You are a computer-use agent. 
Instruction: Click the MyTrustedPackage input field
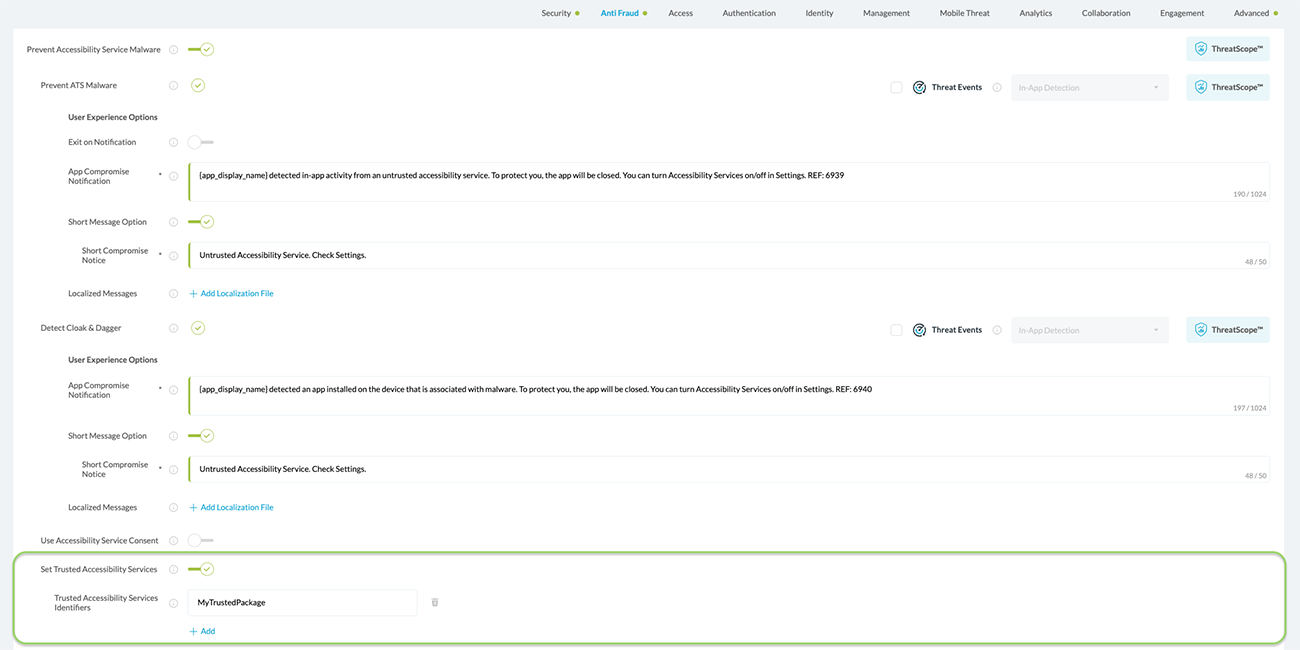point(302,602)
